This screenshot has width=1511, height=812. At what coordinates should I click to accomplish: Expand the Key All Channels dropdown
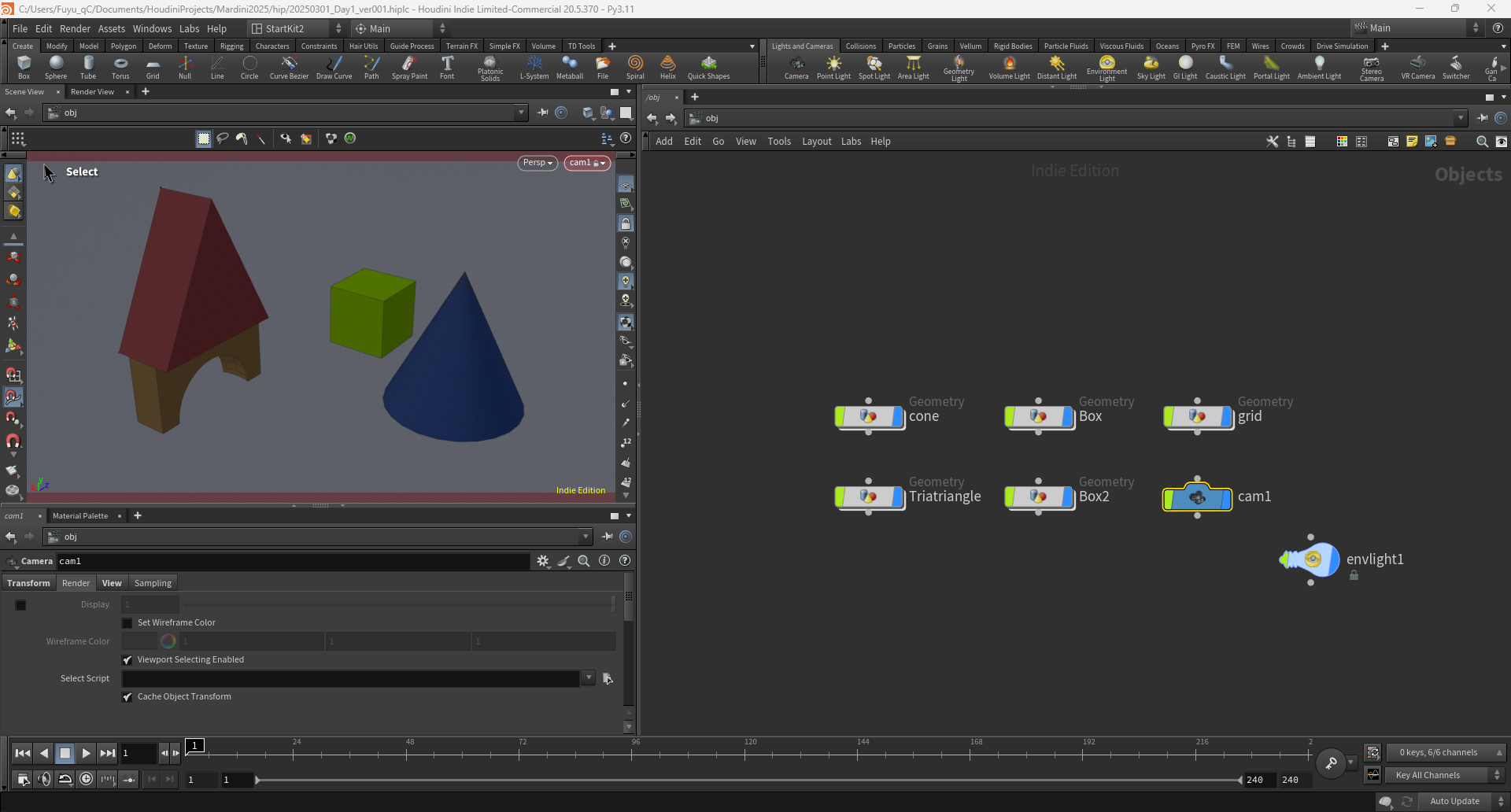pyautogui.click(x=1446, y=775)
